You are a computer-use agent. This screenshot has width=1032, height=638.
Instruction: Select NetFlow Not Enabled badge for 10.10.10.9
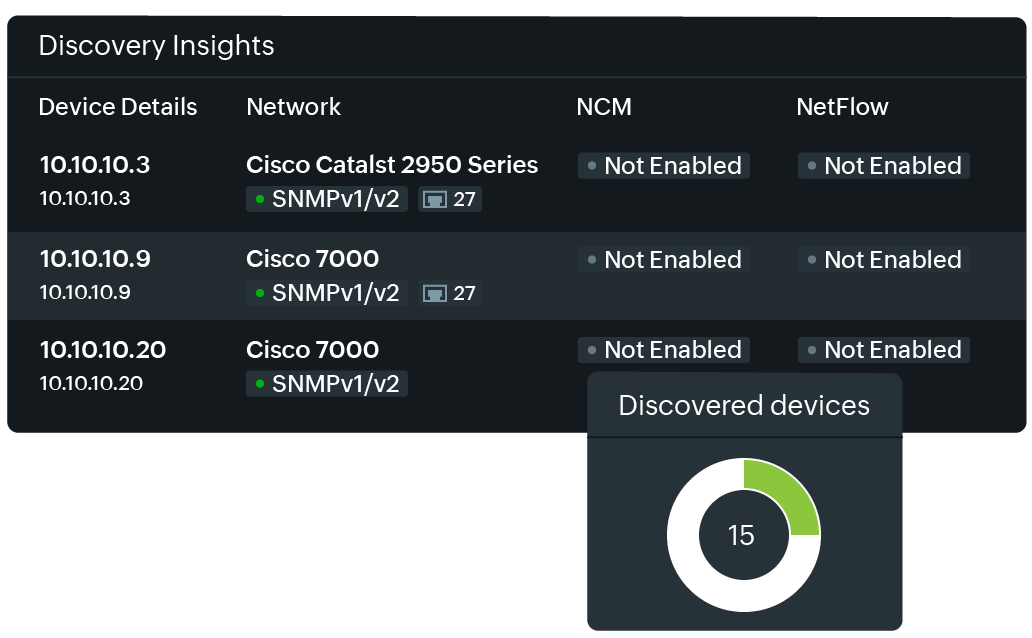coord(883,260)
